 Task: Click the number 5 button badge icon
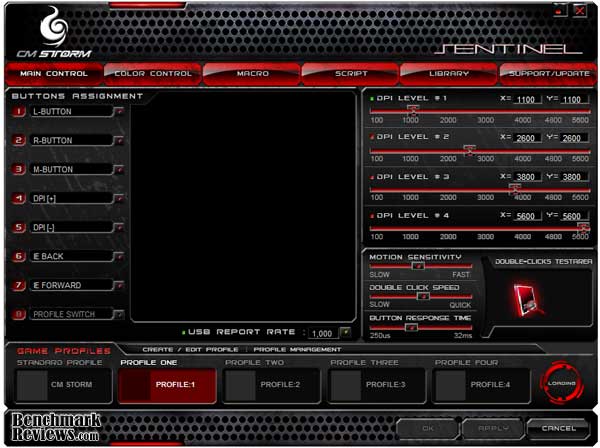pyautogui.click(x=18, y=227)
